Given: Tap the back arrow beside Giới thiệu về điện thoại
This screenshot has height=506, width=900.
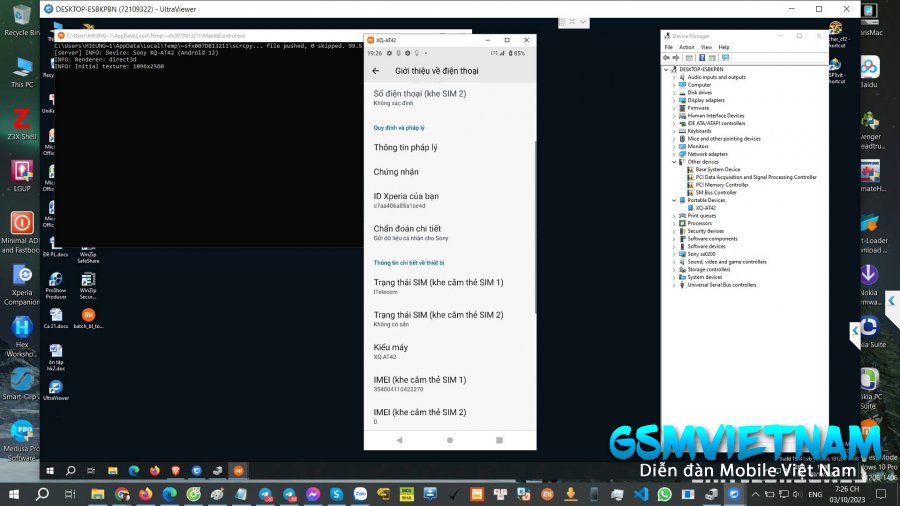Looking at the screenshot, I should click(x=375, y=71).
